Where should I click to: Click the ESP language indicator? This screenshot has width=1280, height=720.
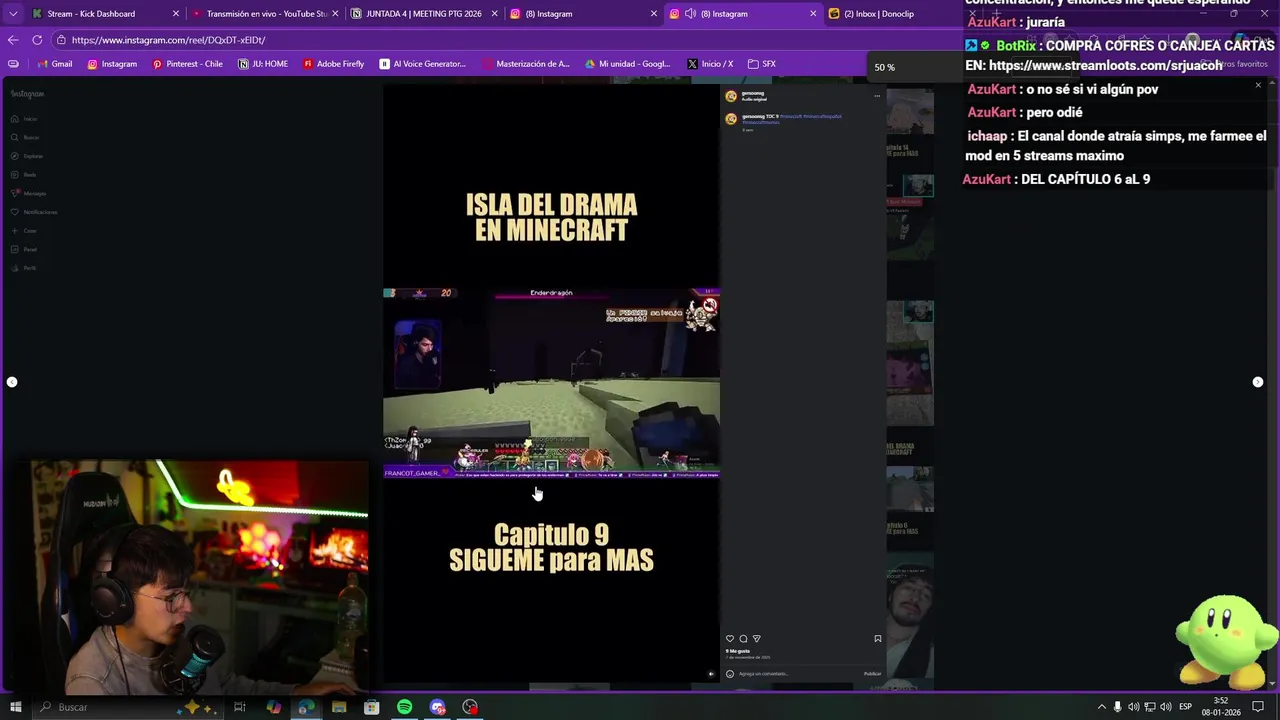[1186, 707]
